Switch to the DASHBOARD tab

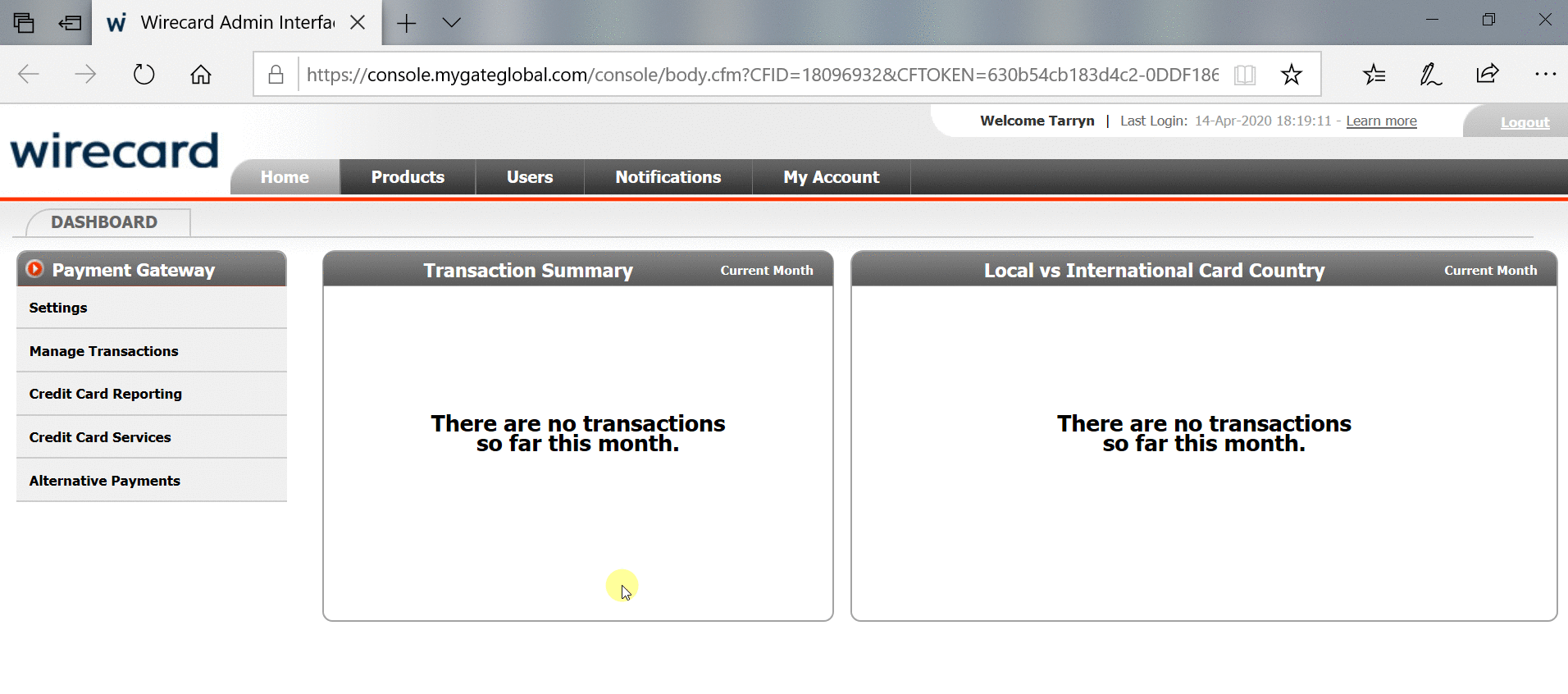104,222
